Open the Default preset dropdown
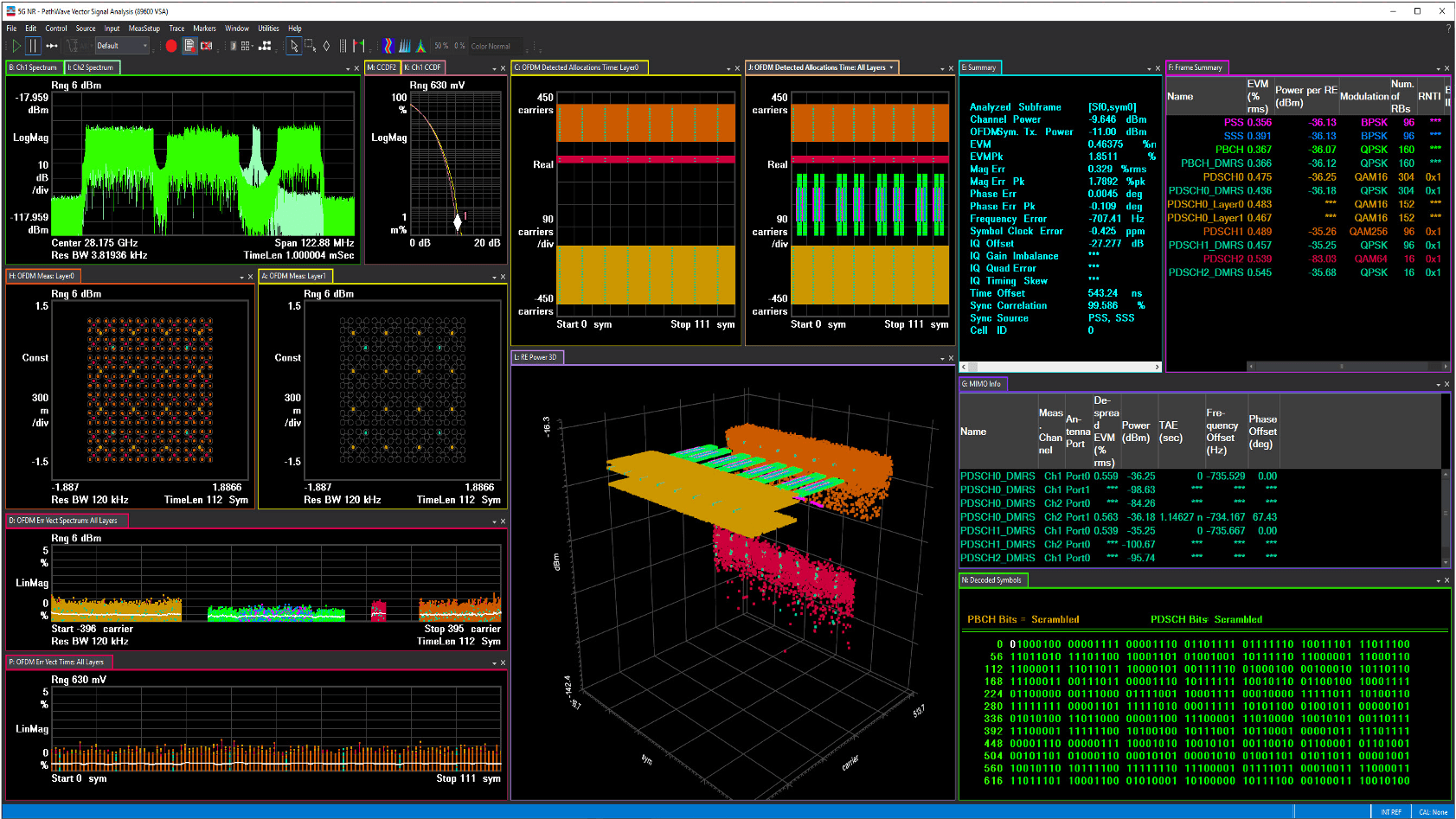The width and height of the screenshot is (1456, 819). [121, 46]
